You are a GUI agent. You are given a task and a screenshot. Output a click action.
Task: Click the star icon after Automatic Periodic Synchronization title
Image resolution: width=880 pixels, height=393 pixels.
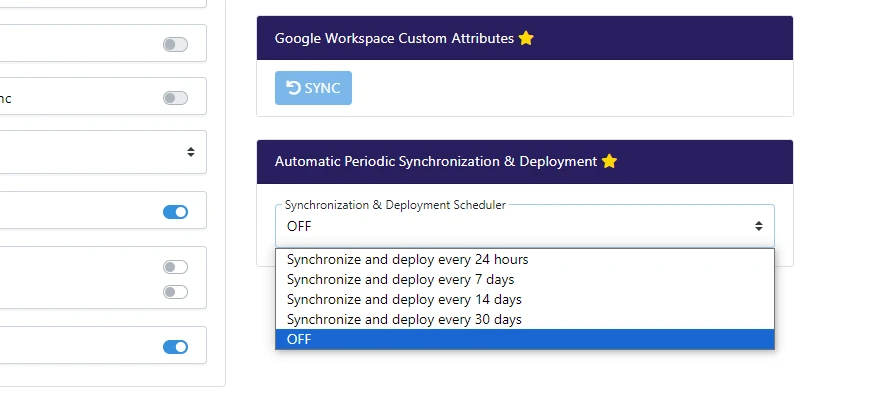609,162
